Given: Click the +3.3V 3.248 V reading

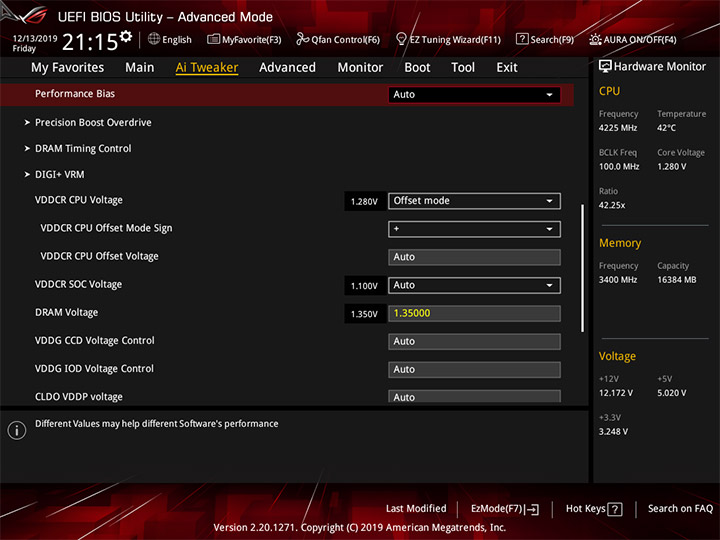Looking at the screenshot, I should (613, 432).
